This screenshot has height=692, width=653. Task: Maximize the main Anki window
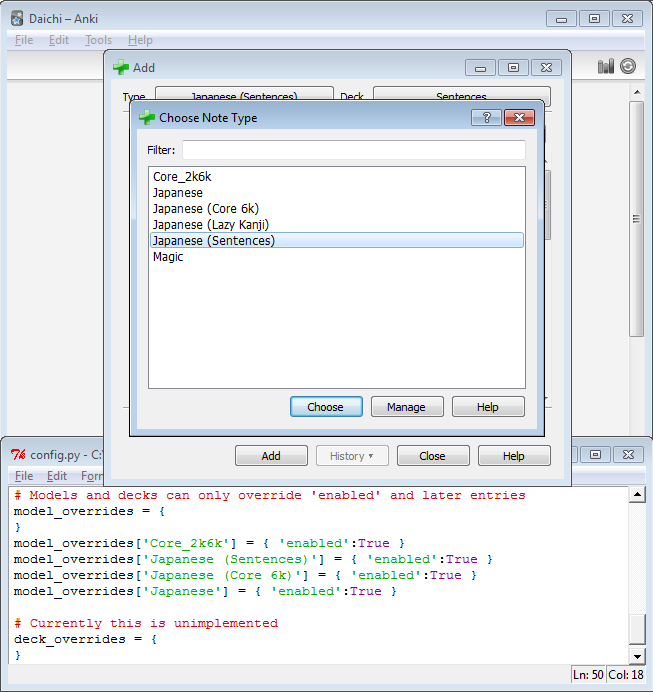pyautogui.click(x=594, y=19)
